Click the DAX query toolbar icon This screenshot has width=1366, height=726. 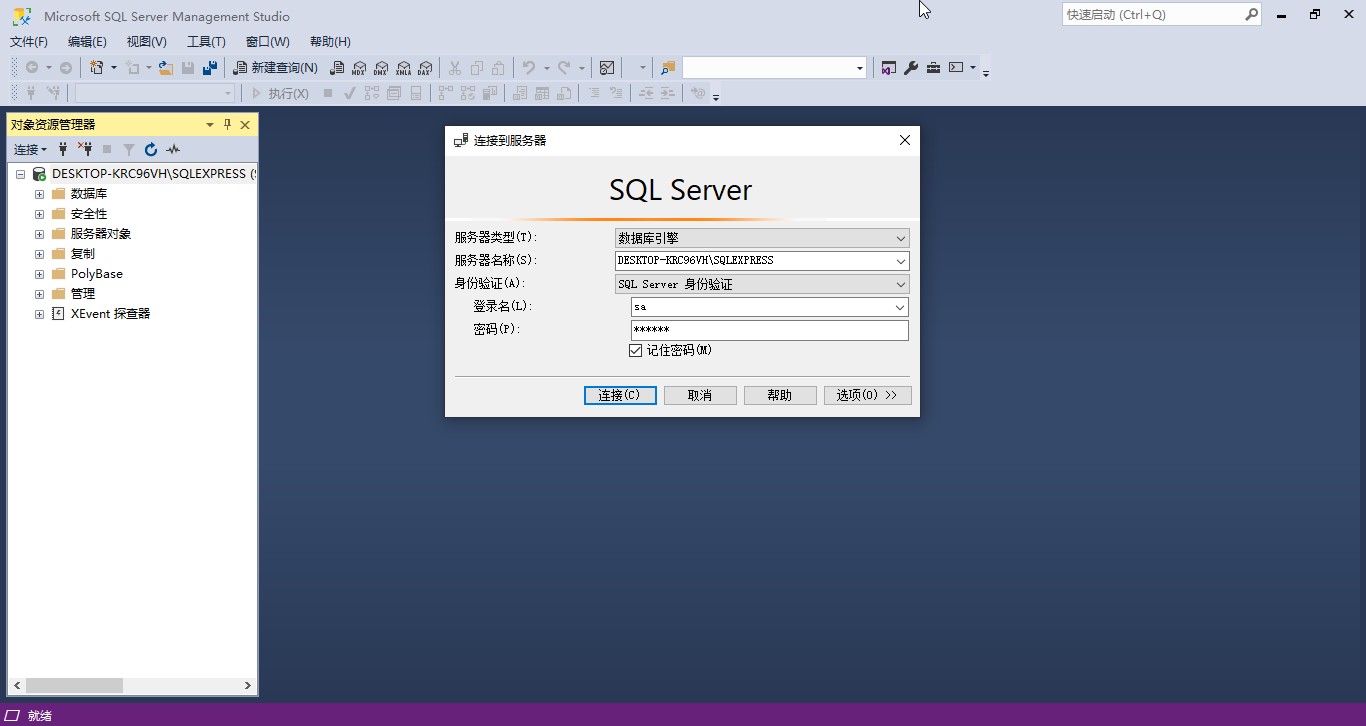pyautogui.click(x=425, y=68)
